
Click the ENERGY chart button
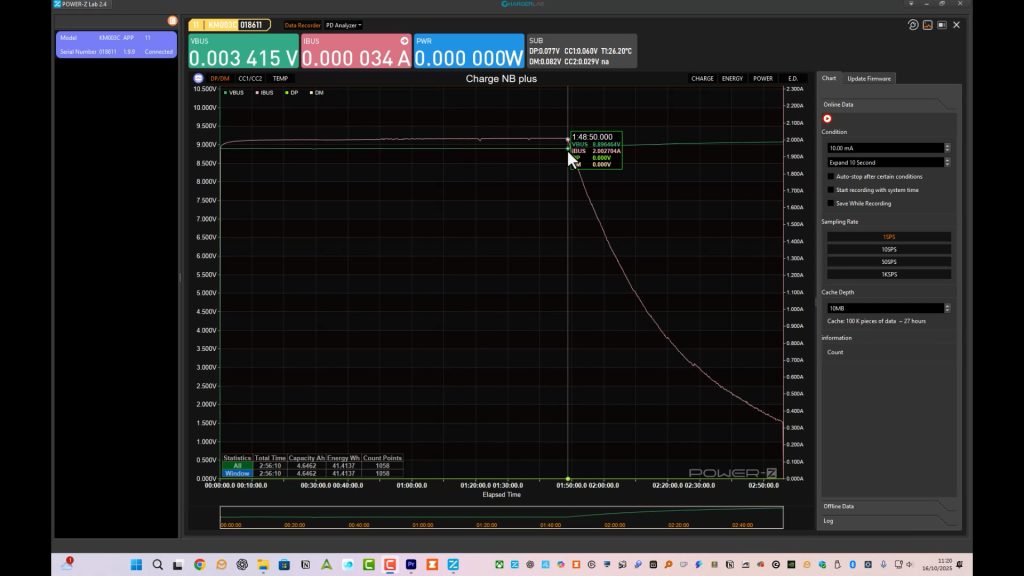point(732,78)
